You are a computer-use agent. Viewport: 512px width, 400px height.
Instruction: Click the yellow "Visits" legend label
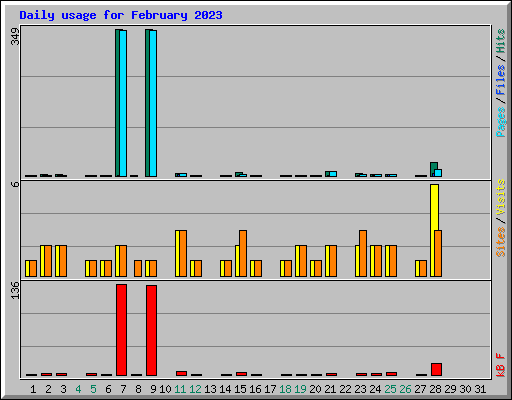(501, 197)
